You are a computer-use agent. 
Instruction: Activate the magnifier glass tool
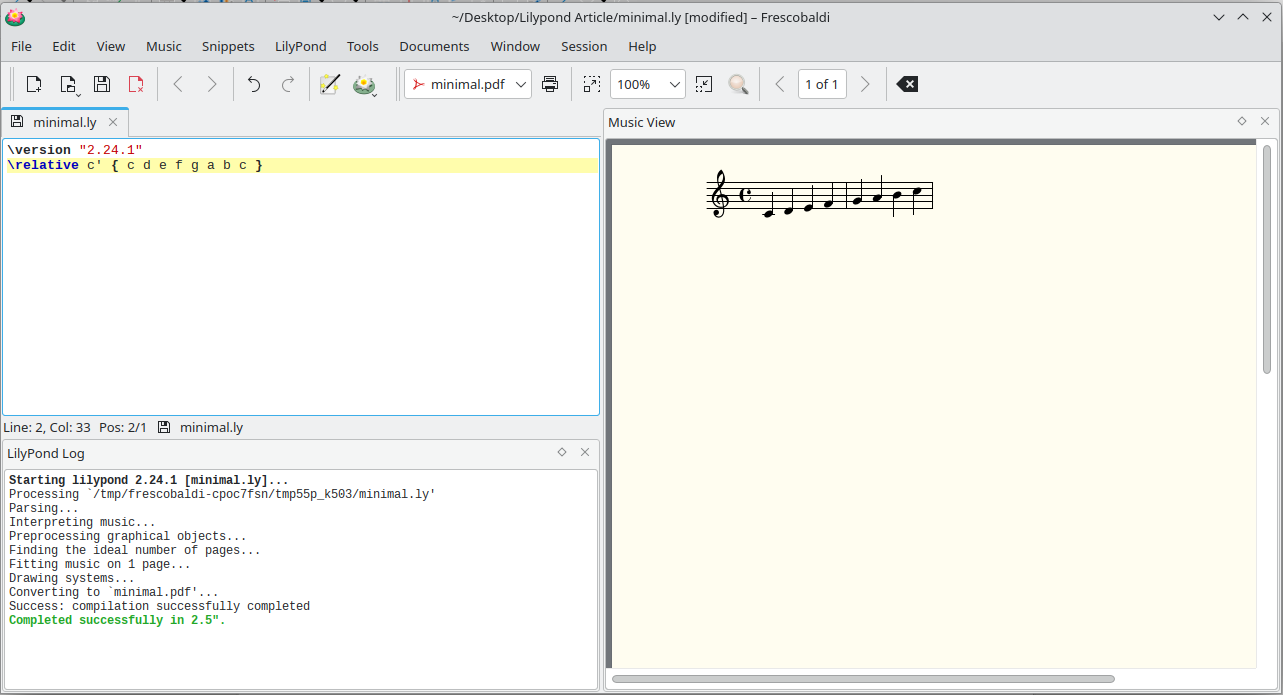[738, 85]
